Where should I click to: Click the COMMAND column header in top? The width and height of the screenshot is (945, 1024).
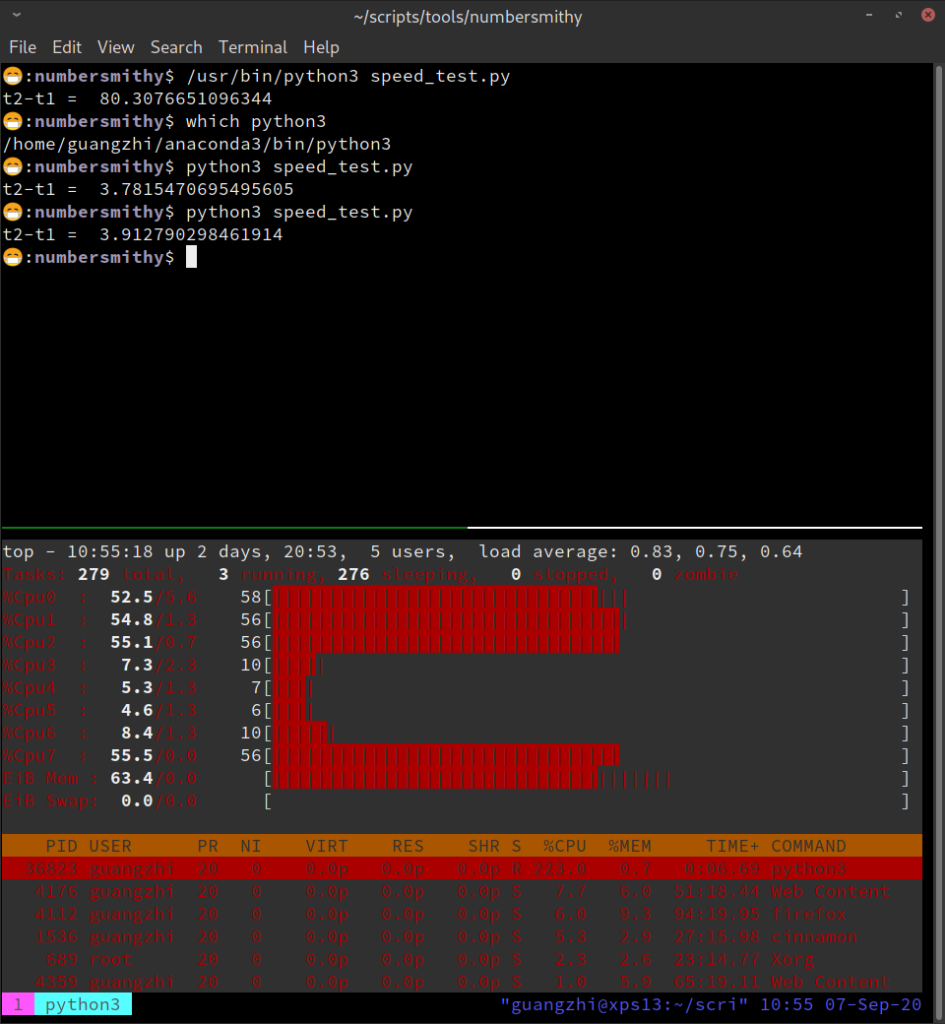[x=809, y=846]
